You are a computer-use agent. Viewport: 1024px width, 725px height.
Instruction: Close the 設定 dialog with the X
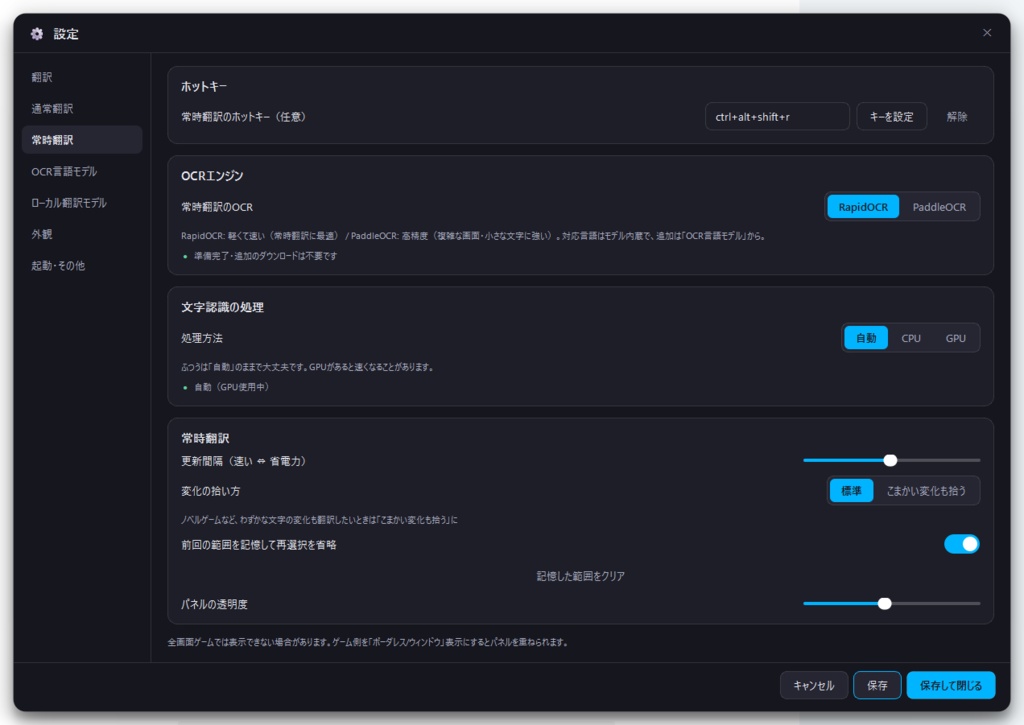(987, 33)
